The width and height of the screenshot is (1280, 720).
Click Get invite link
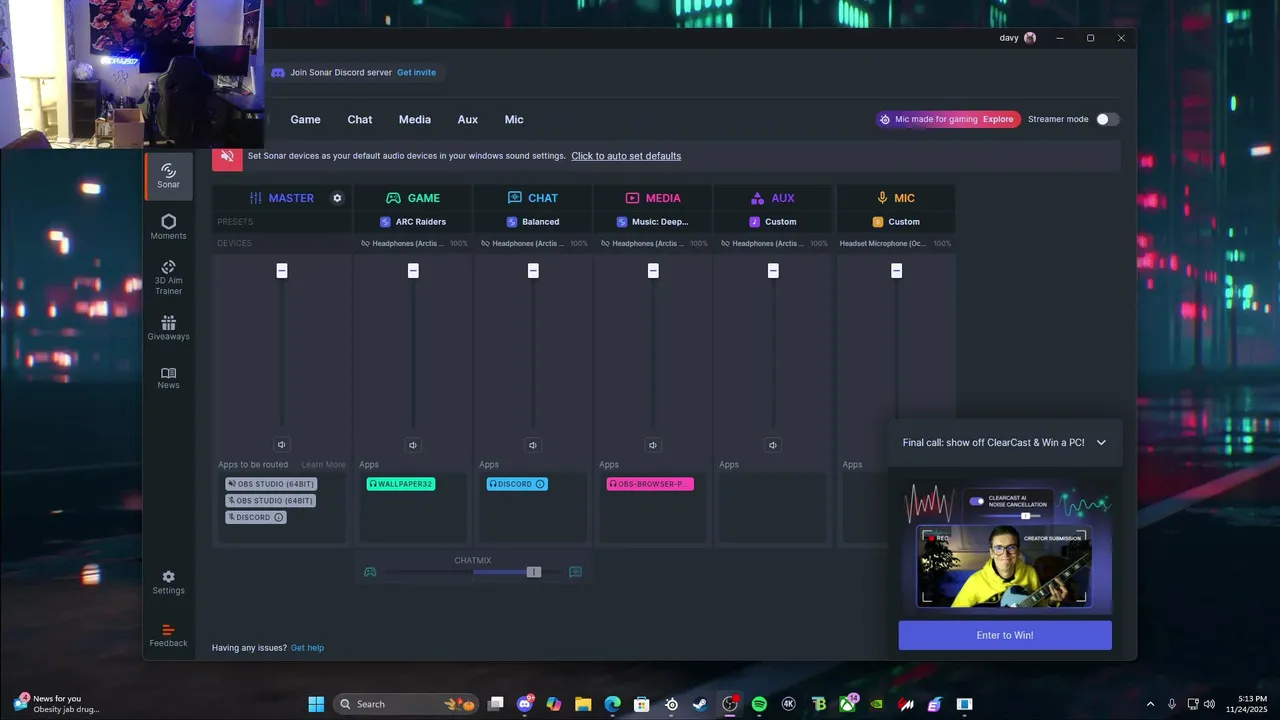[416, 73]
